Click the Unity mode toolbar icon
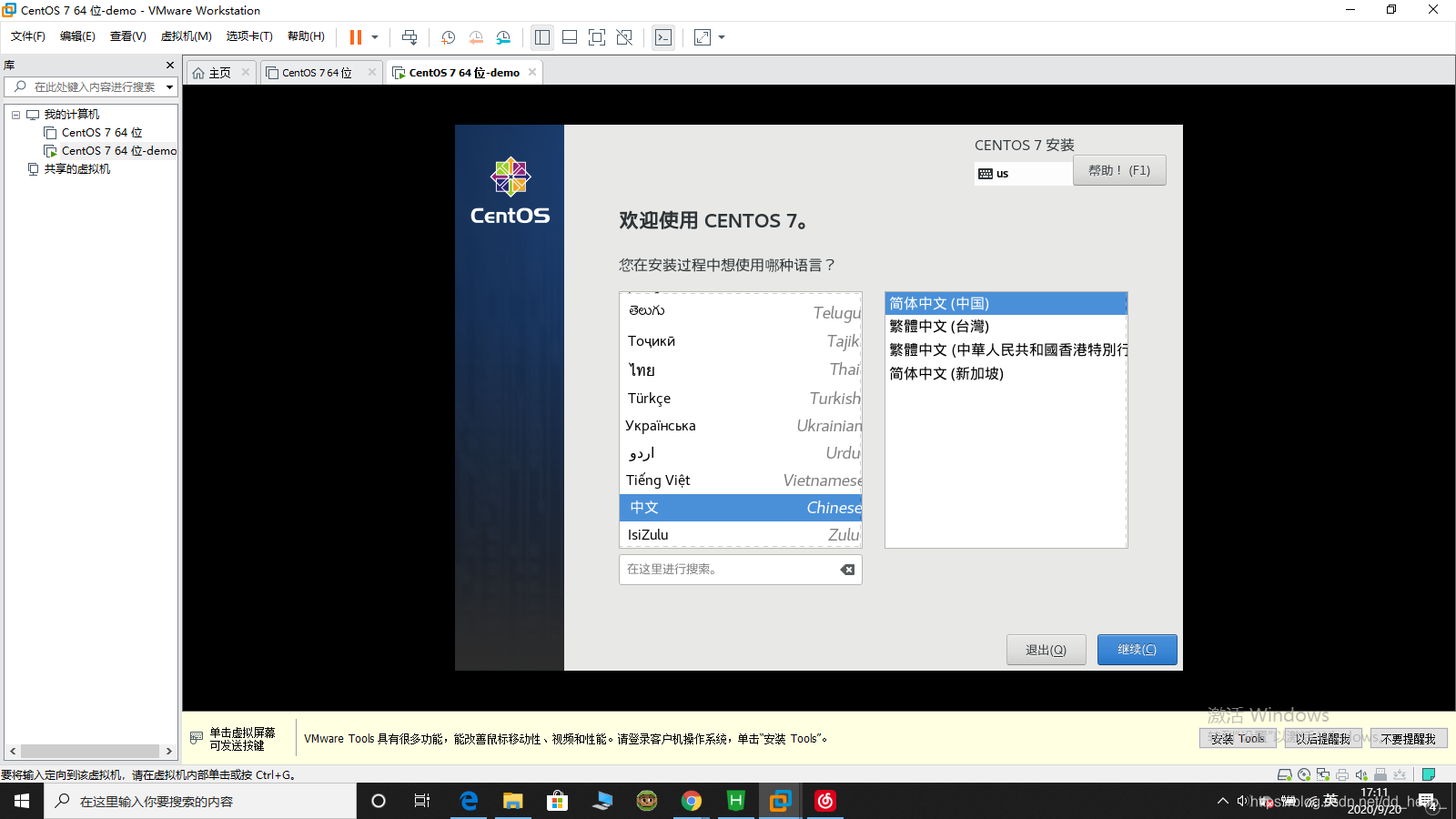 point(624,37)
